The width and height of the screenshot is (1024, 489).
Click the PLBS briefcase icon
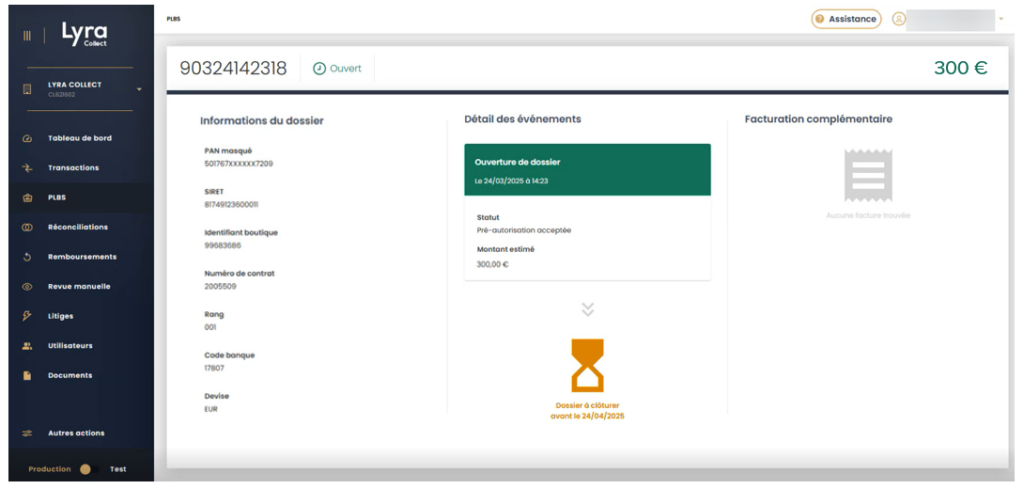click(x=27, y=198)
